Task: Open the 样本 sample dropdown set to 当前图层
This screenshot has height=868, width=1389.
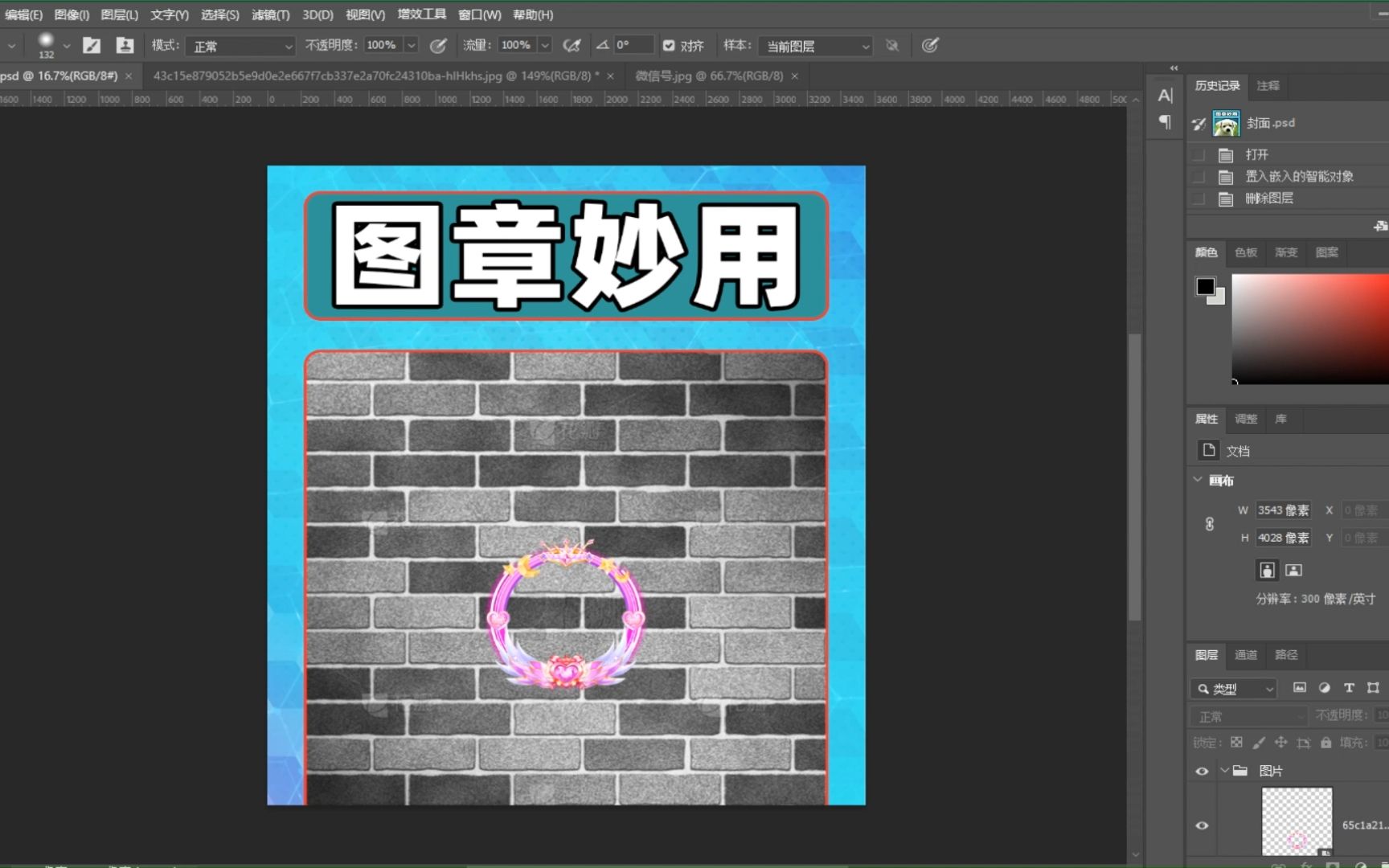Action: point(814,46)
